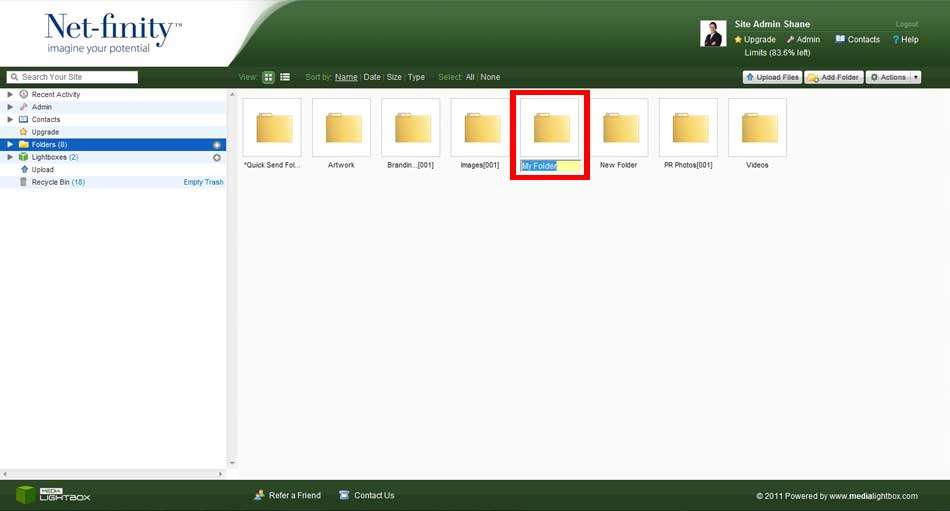Screen dimensions: 950x511
Task: Click the Empty Trash link
Action: (203, 182)
